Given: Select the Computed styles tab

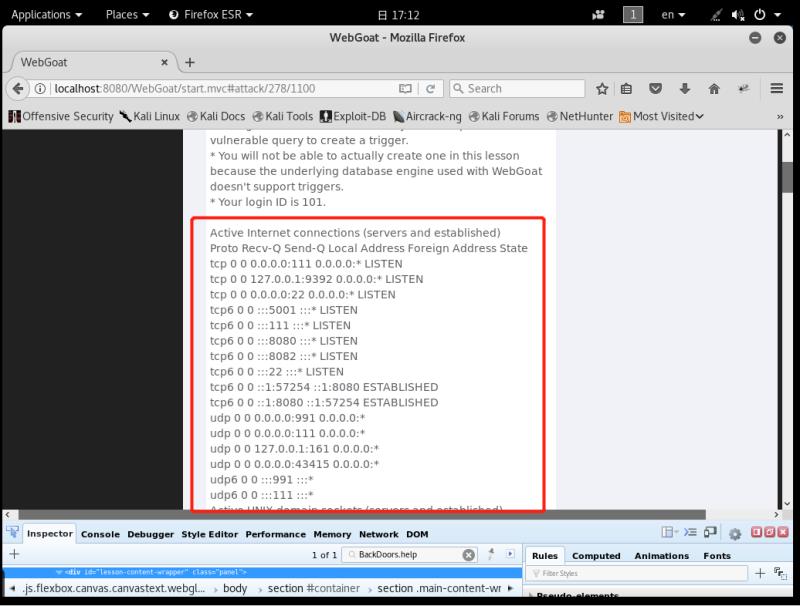Looking at the screenshot, I should coord(596,556).
